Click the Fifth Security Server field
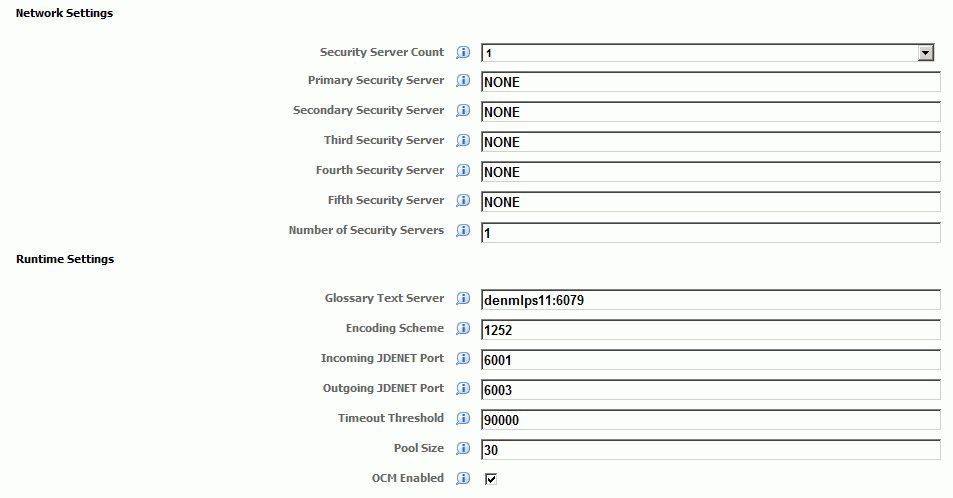The width and height of the screenshot is (953, 498). click(710, 202)
